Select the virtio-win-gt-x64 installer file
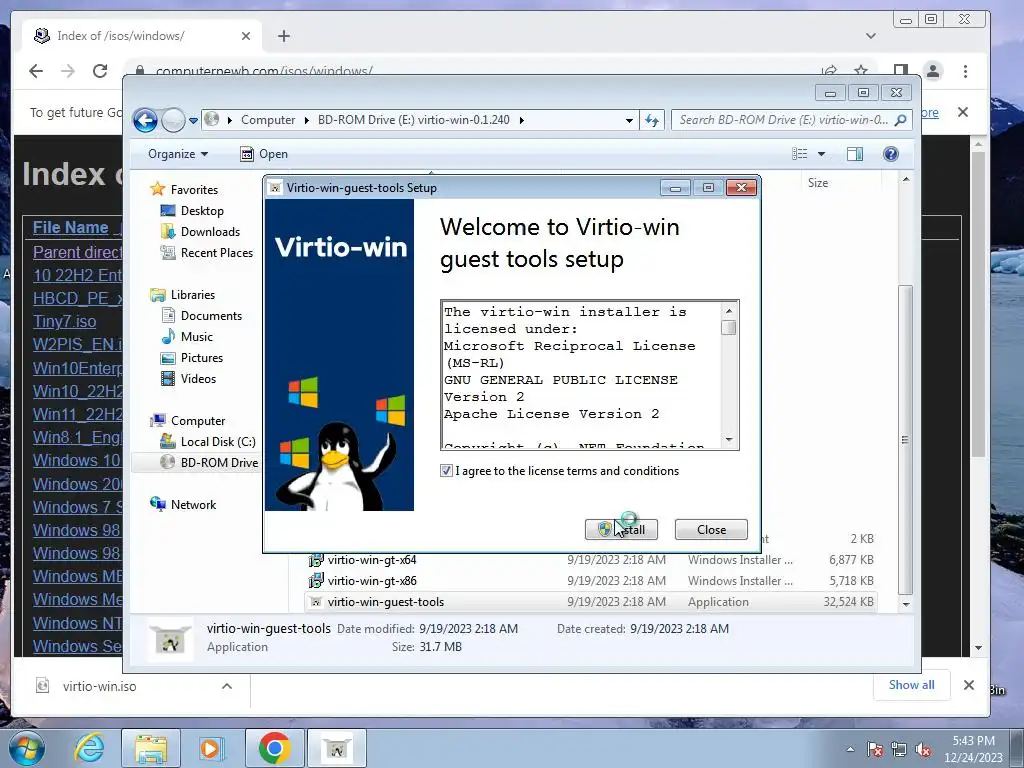Viewport: 1024px width, 768px height. tap(372, 560)
